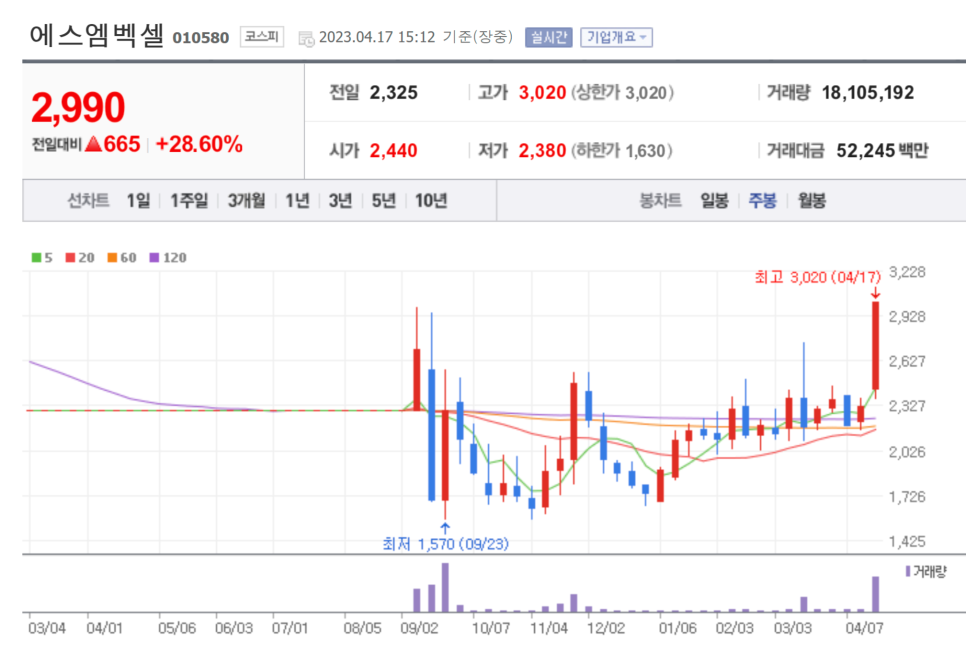
Task: Click the 09/02 date axis label
Action: (420, 628)
